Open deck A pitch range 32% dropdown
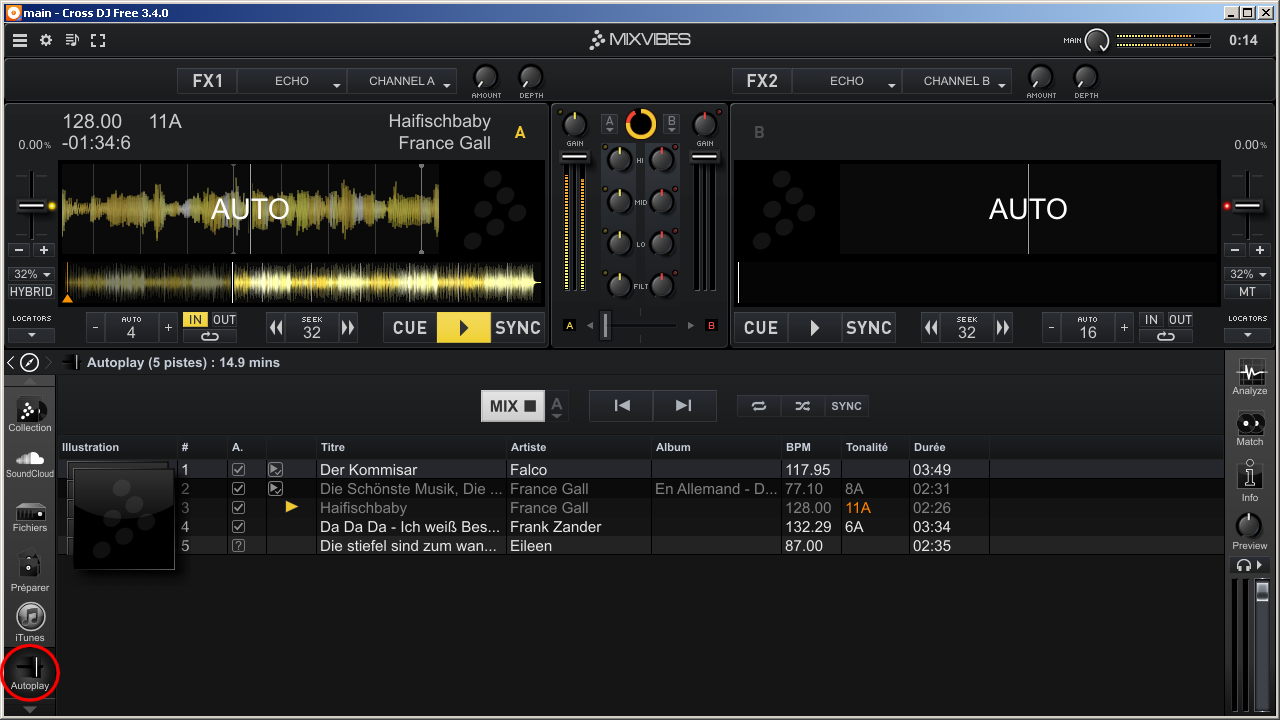This screenshot has width=1280, height=720. [x=32, y=274]
